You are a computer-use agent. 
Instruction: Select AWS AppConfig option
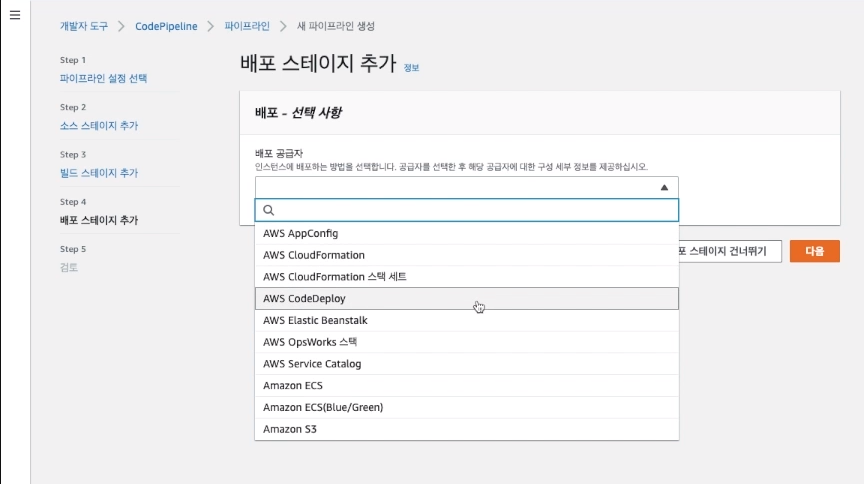tap(467, 233)
